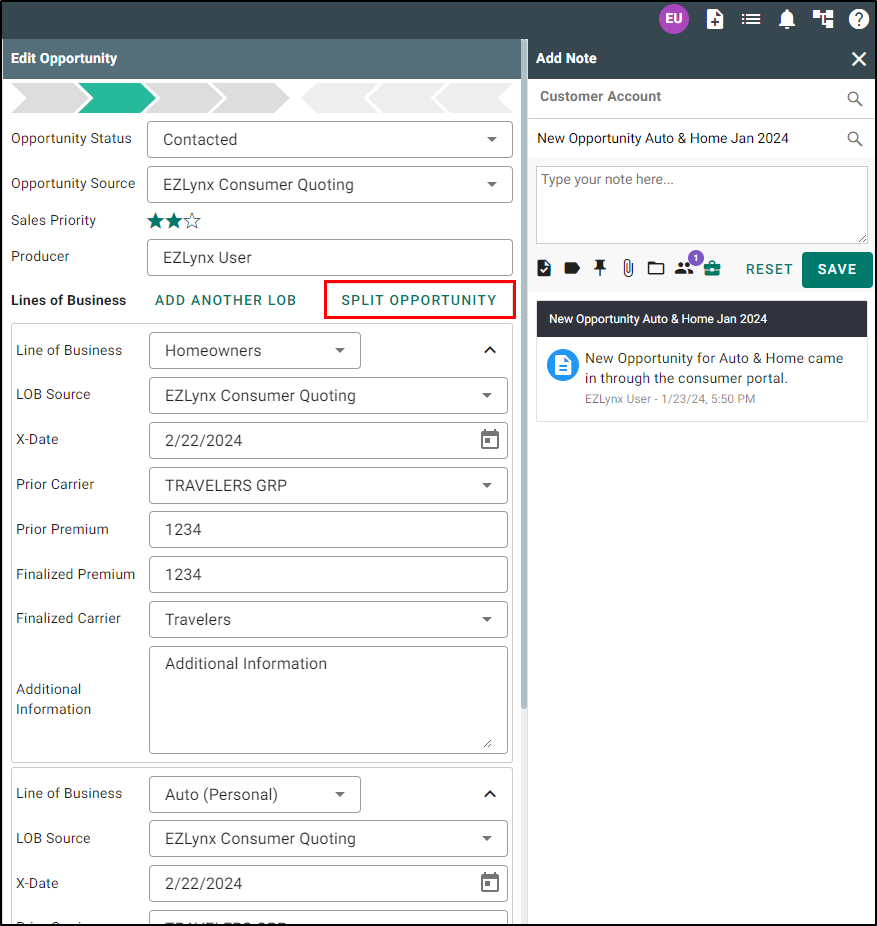Click the Customer Account search magnifier

coord(855,99)
